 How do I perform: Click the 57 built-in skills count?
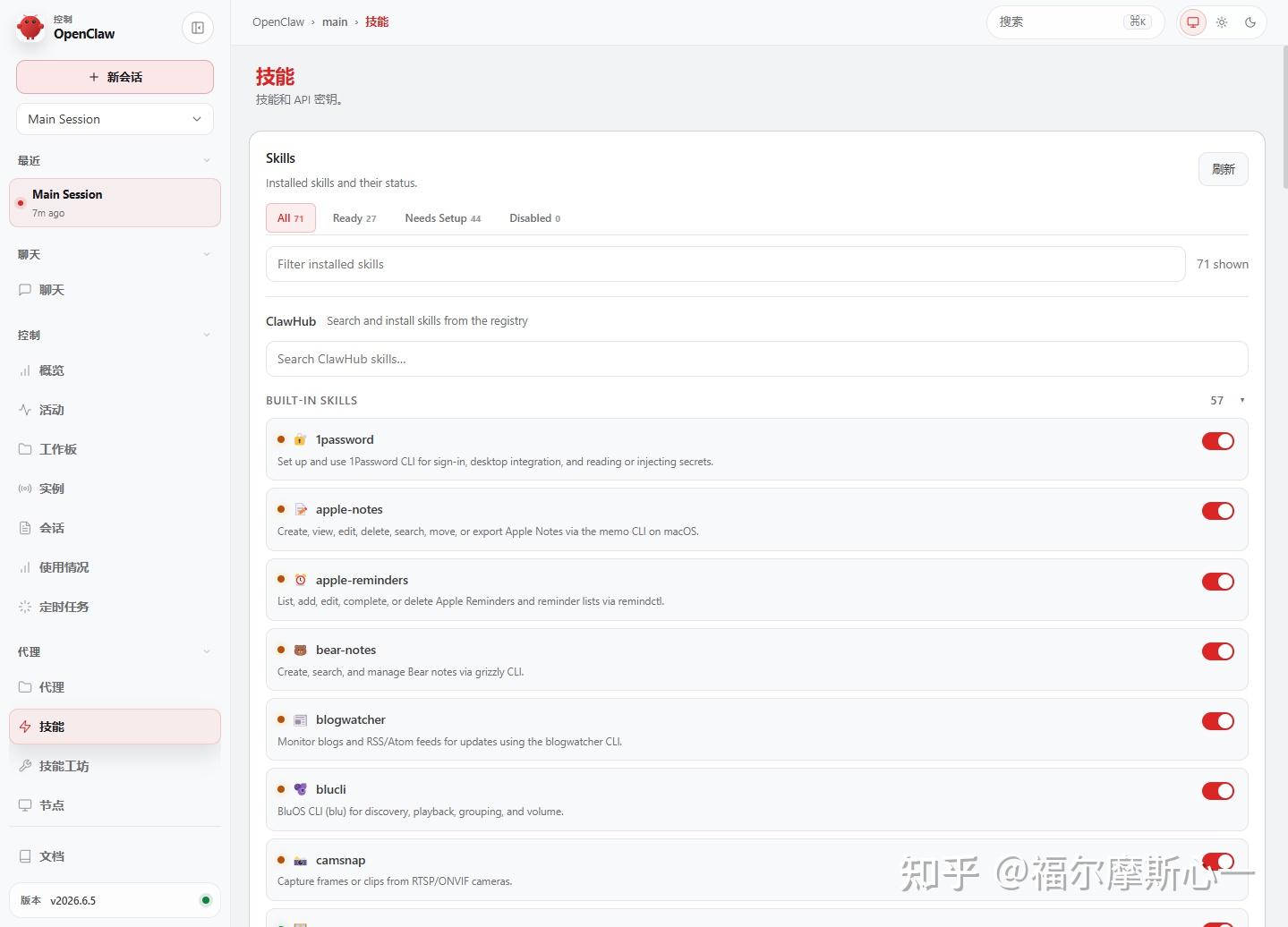(x=1217, y=401)
